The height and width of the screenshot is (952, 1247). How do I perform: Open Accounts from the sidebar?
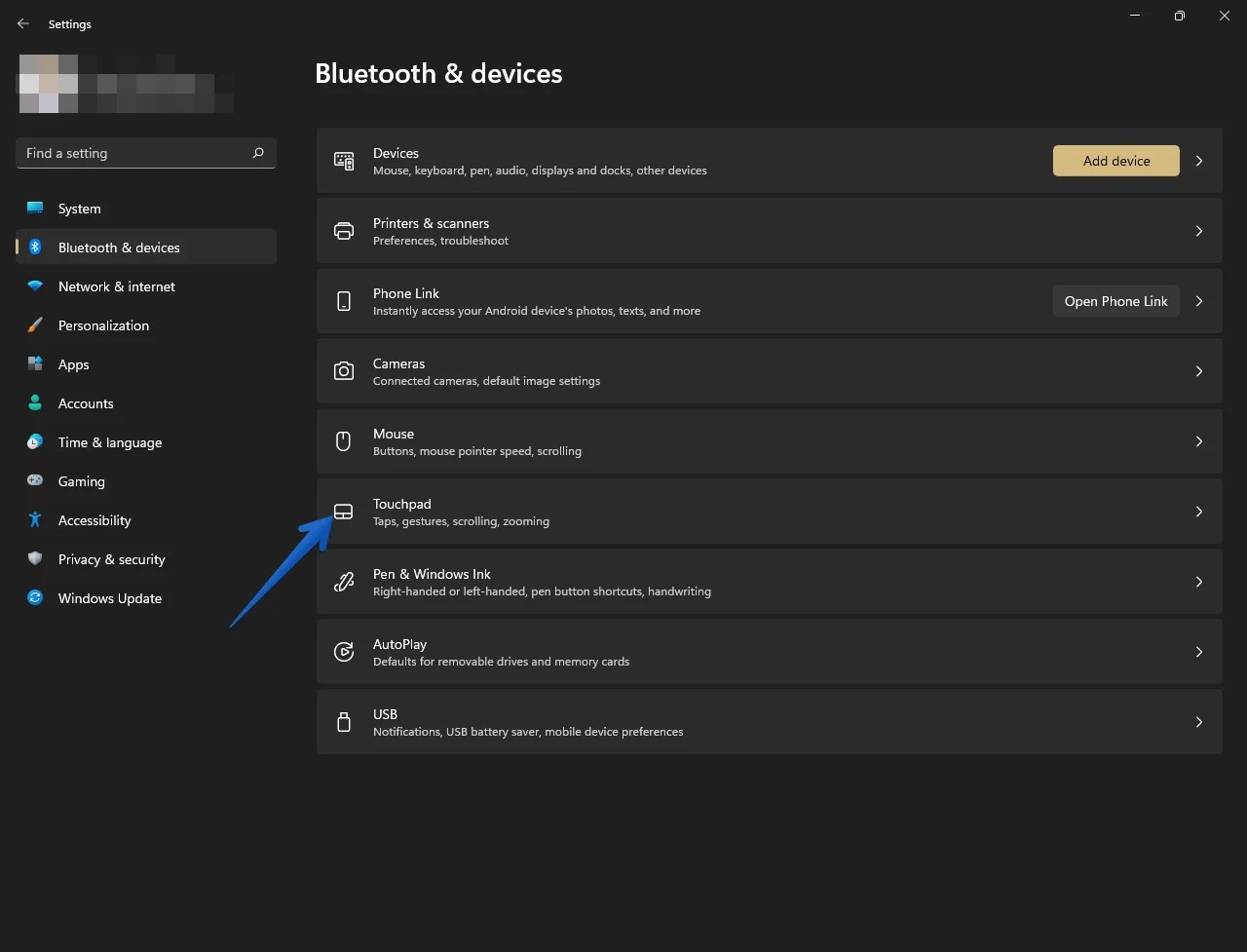86,402
